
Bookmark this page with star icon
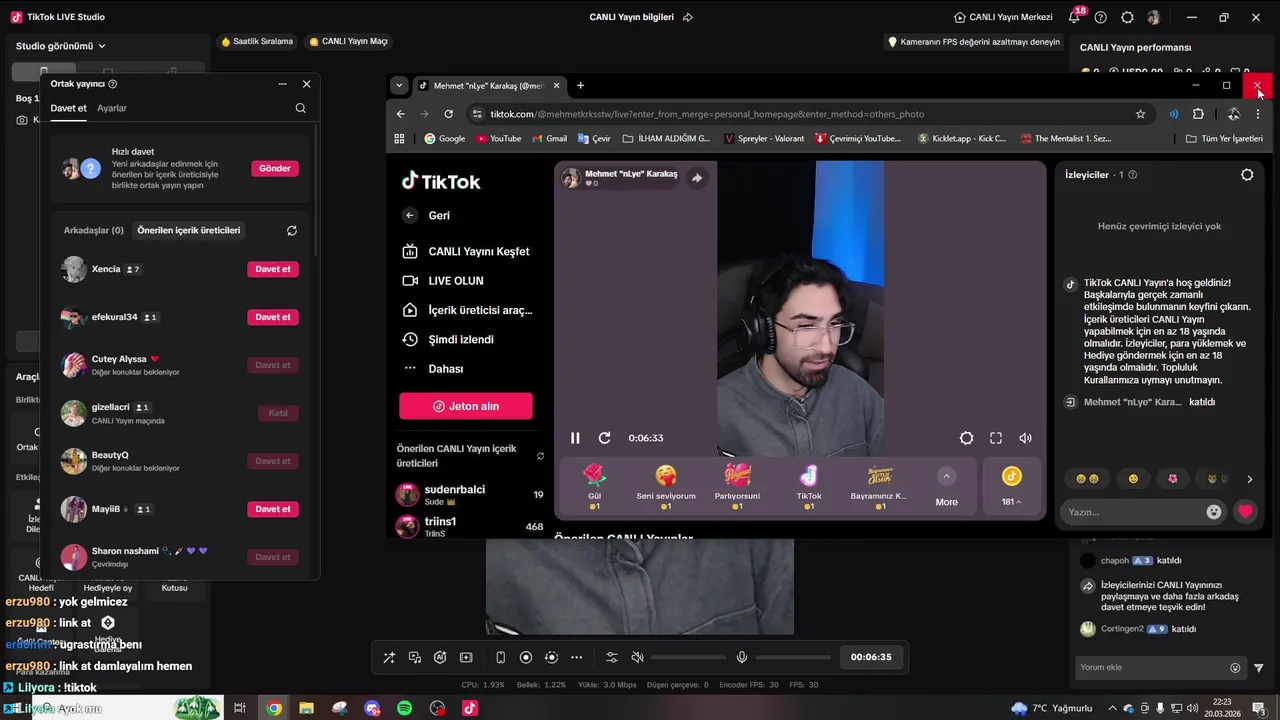click(1140, 114)
